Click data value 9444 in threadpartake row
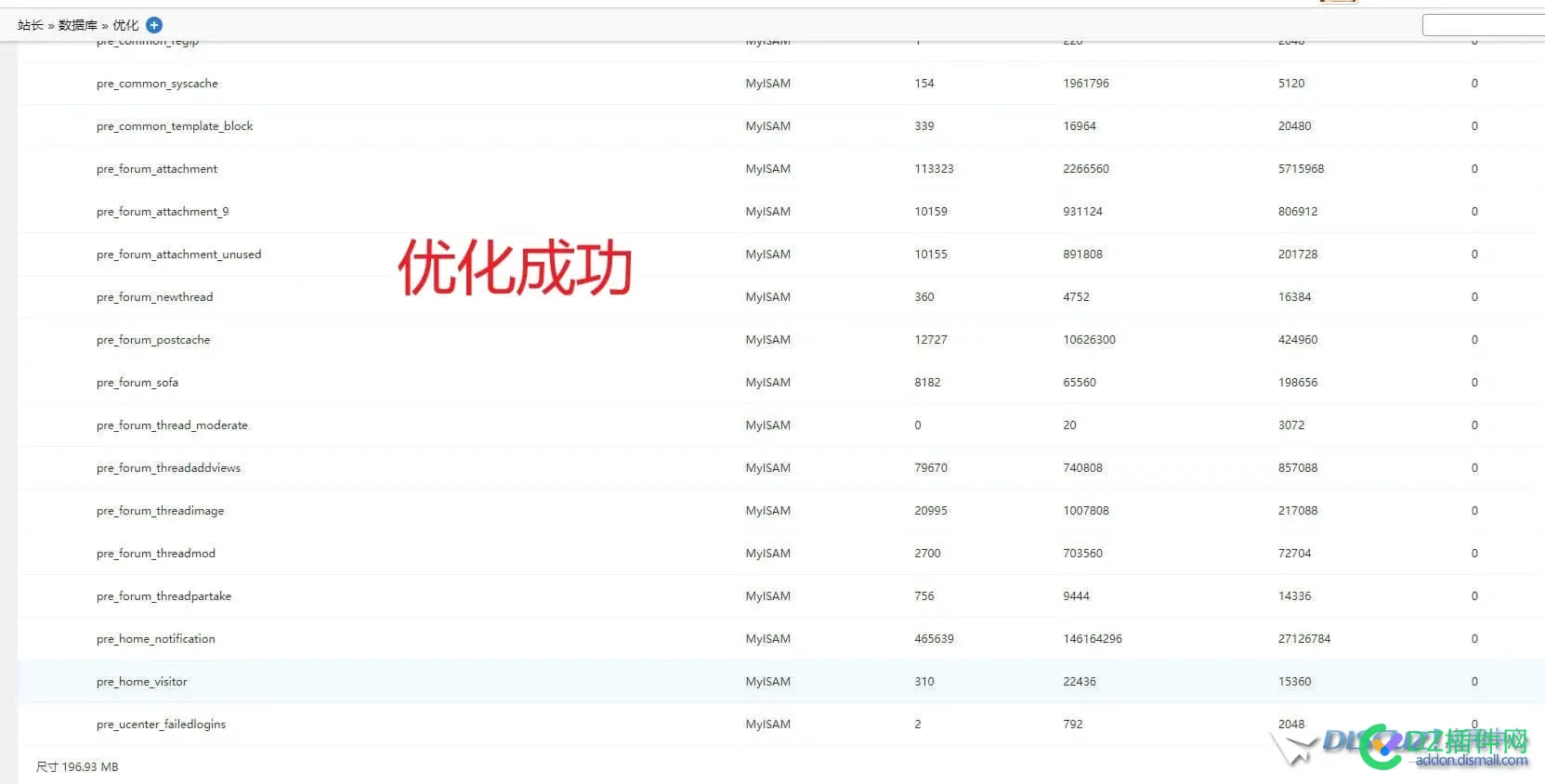The image size is (1545, 784). click(1076, 596)
